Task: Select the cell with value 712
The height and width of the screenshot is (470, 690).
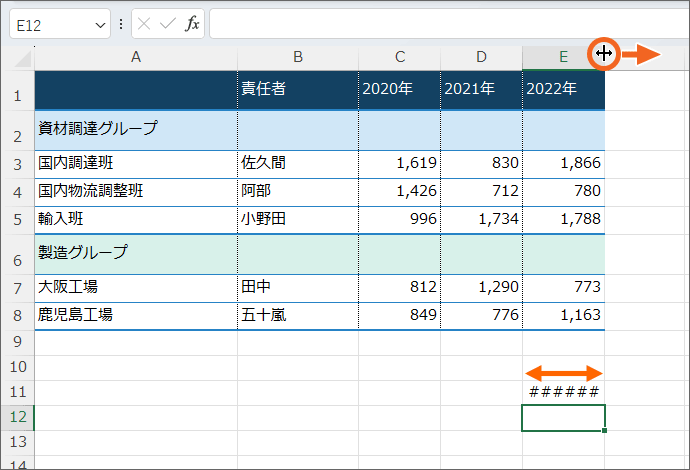Action: [481, 192]
